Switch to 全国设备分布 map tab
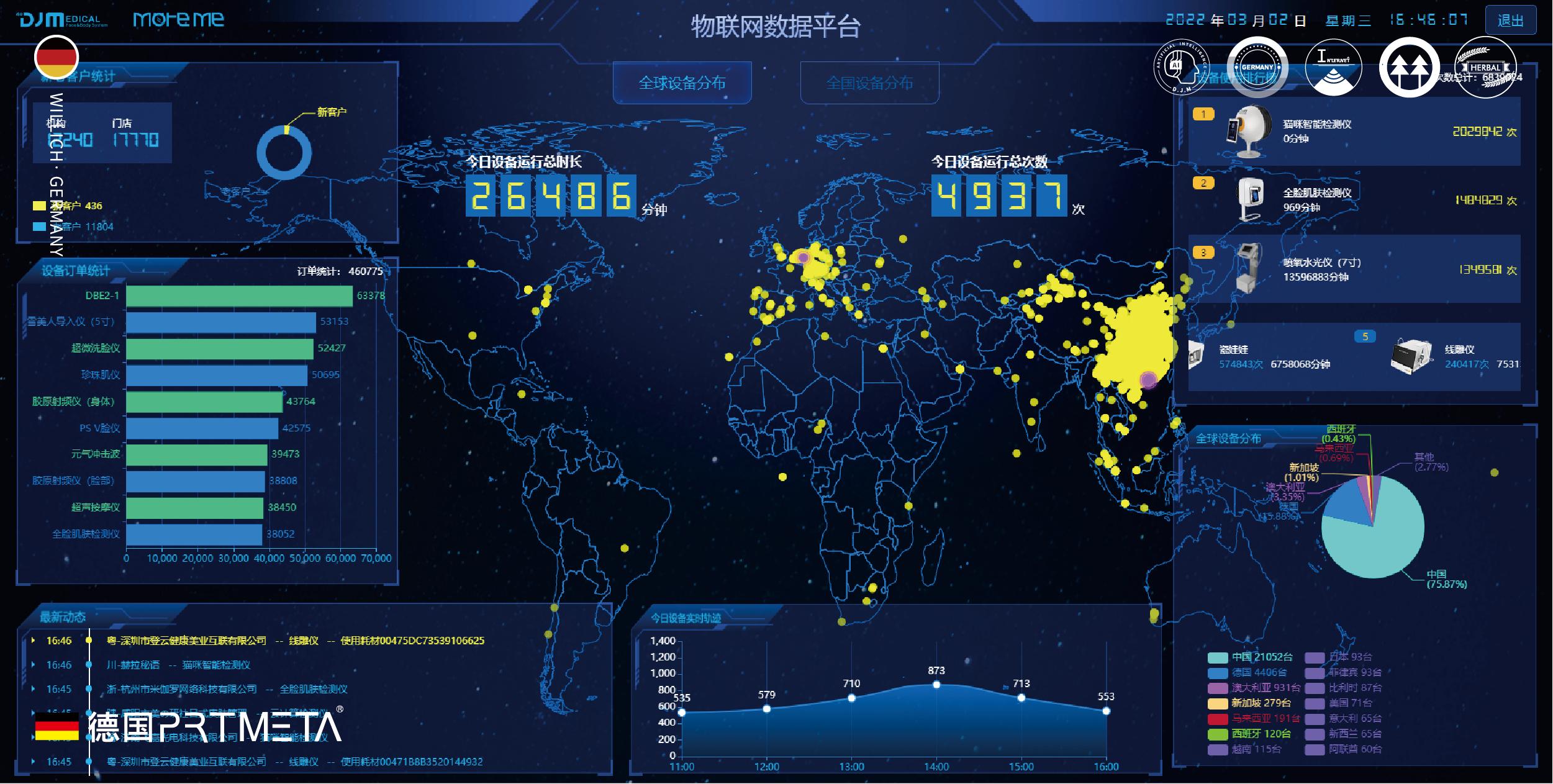Image resolution: width=1553 pixels, height=784 pixels. [869, 83]
